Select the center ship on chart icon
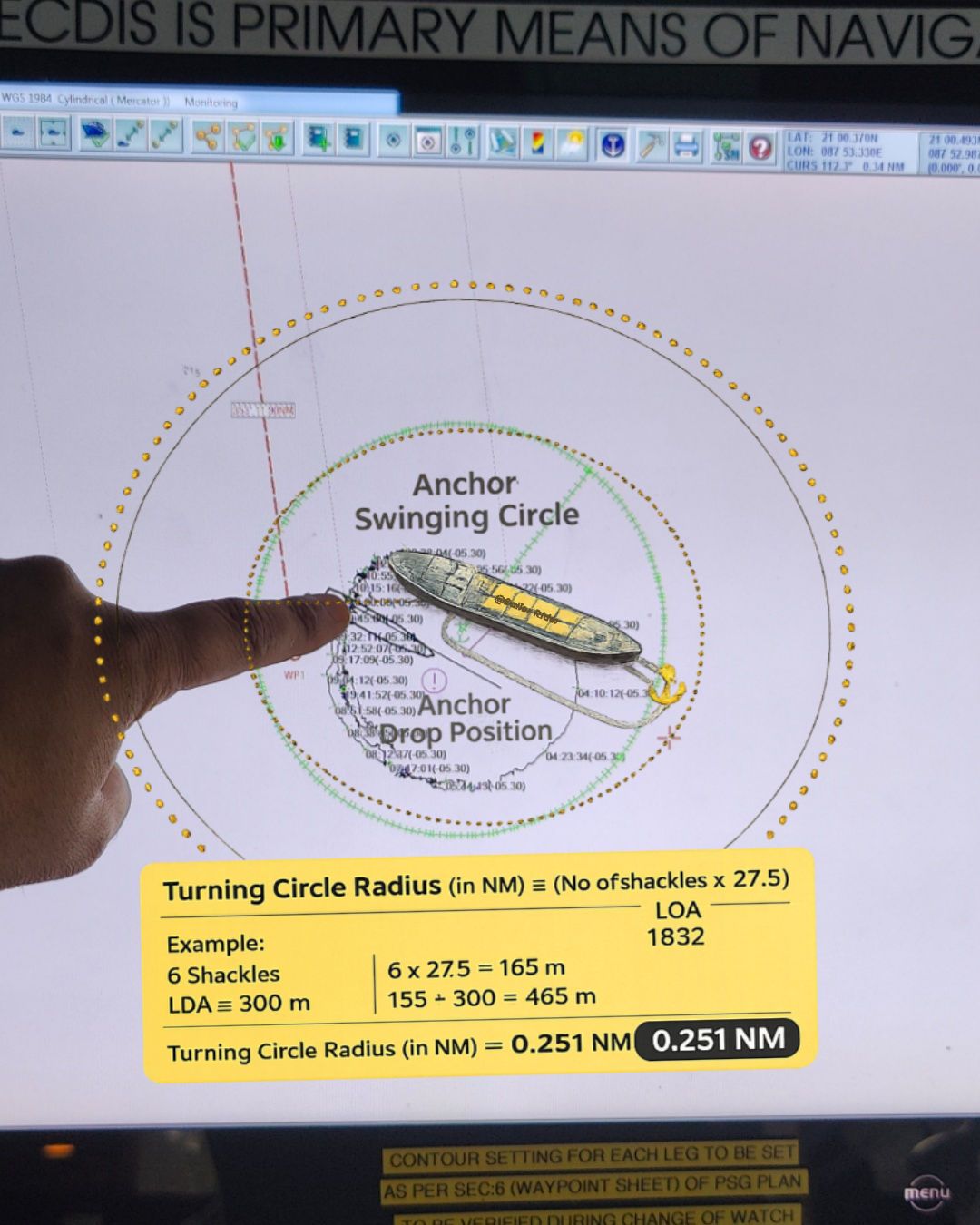Screen dimensions: 980x1225 [x=54, y=133]
